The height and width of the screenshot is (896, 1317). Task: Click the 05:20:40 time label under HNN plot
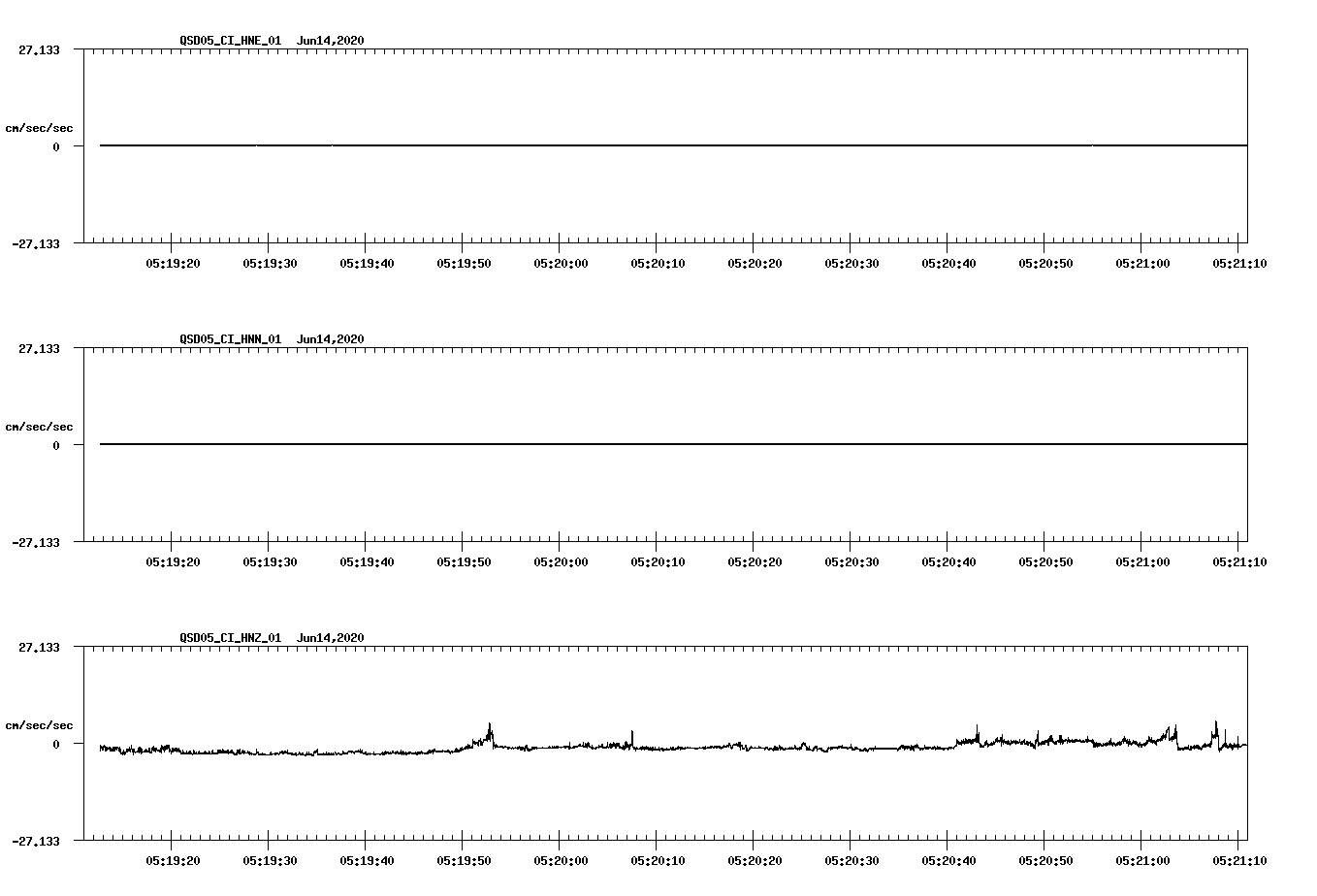pyautogui.click(x=949, y=561)
